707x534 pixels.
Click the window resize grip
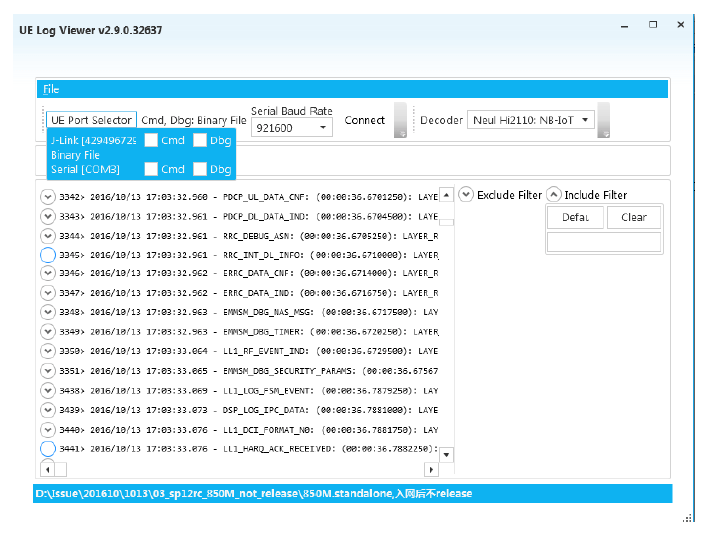pyautogui.click(x=688, y=519)
